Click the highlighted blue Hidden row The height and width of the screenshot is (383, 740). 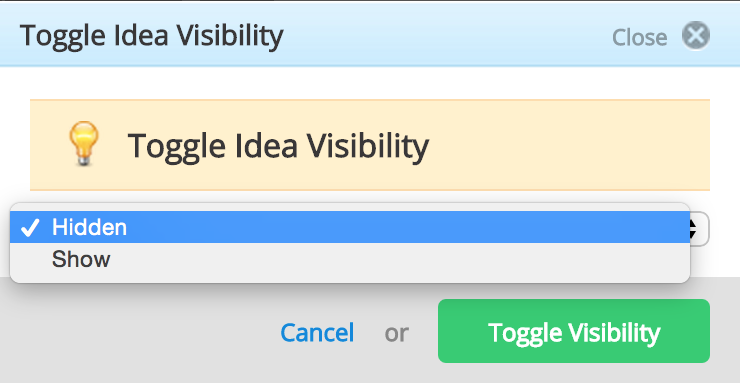click(350, 227)
